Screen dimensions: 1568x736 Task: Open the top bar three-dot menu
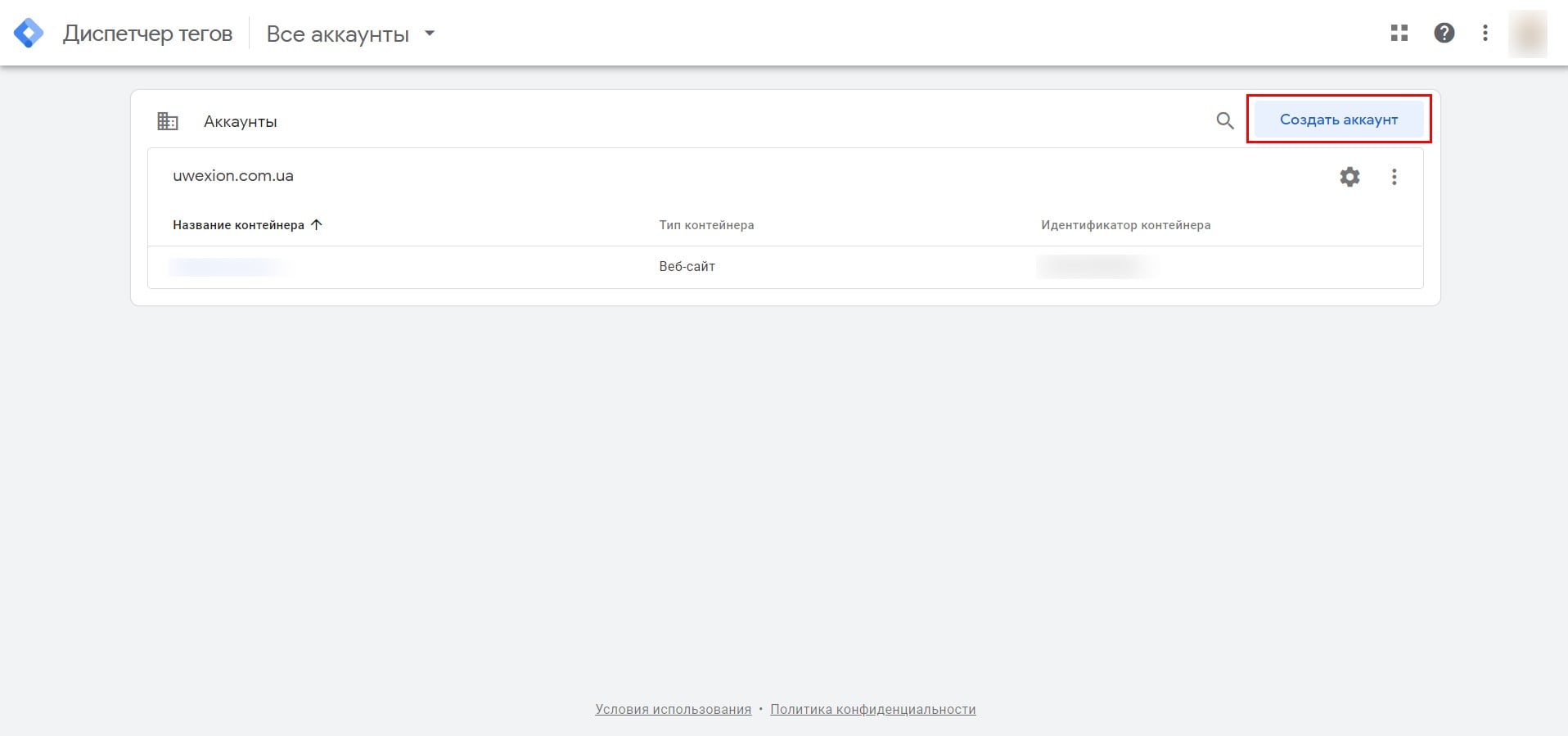1485,33
